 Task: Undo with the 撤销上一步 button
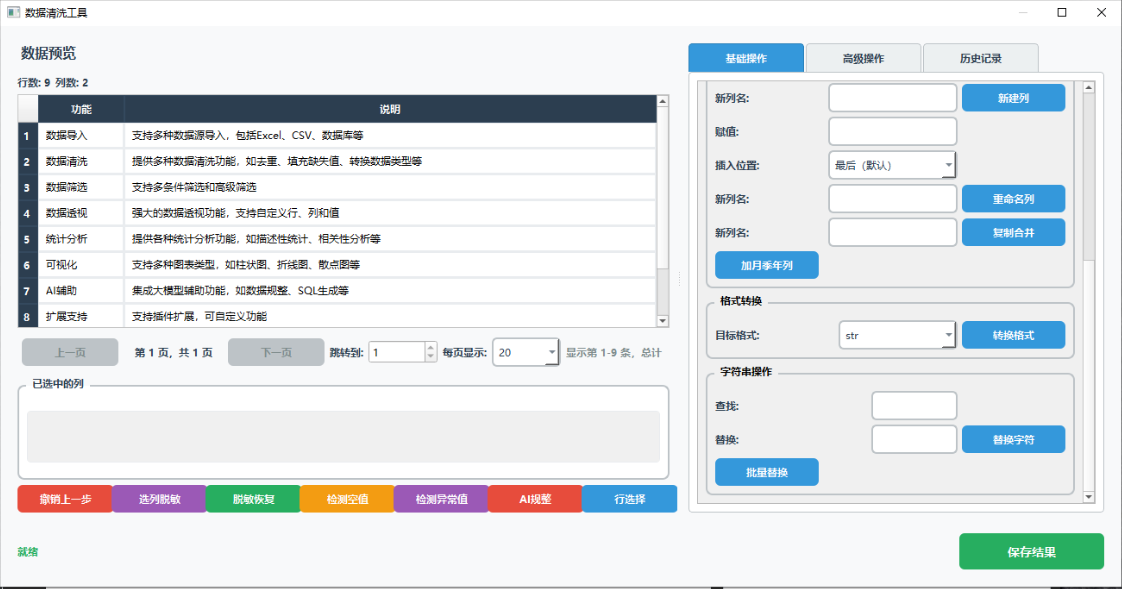pyautogui.click(x=65, y=499)
